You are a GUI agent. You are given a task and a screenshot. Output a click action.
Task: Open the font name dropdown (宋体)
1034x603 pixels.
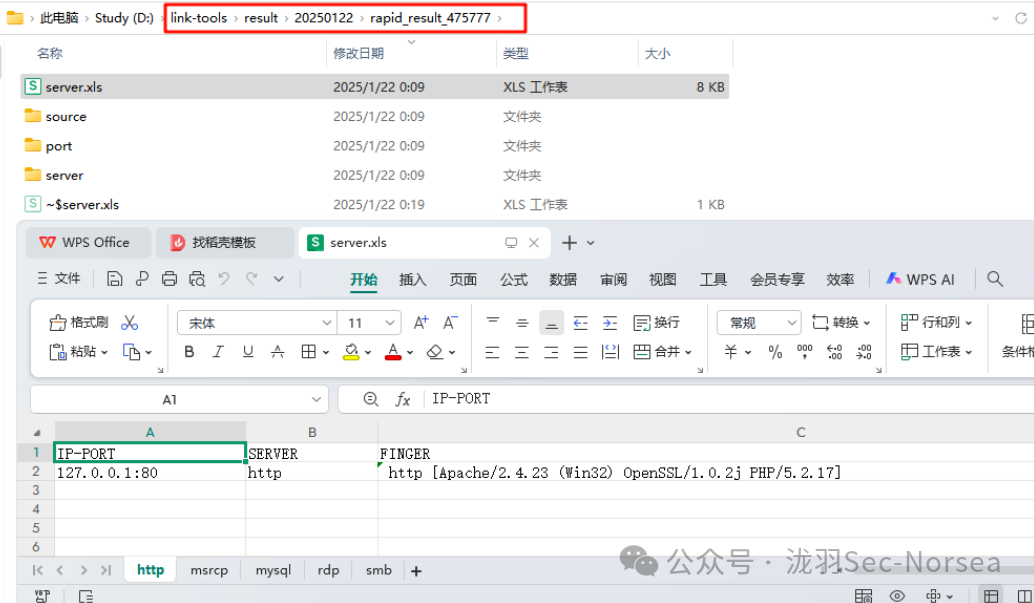[x=326, y=323]
